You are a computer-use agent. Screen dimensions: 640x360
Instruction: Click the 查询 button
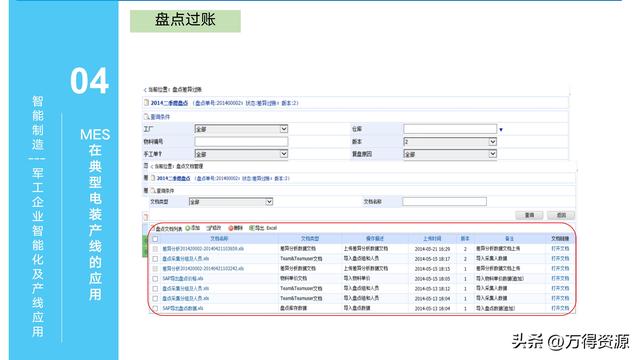[x=529, y=215]
